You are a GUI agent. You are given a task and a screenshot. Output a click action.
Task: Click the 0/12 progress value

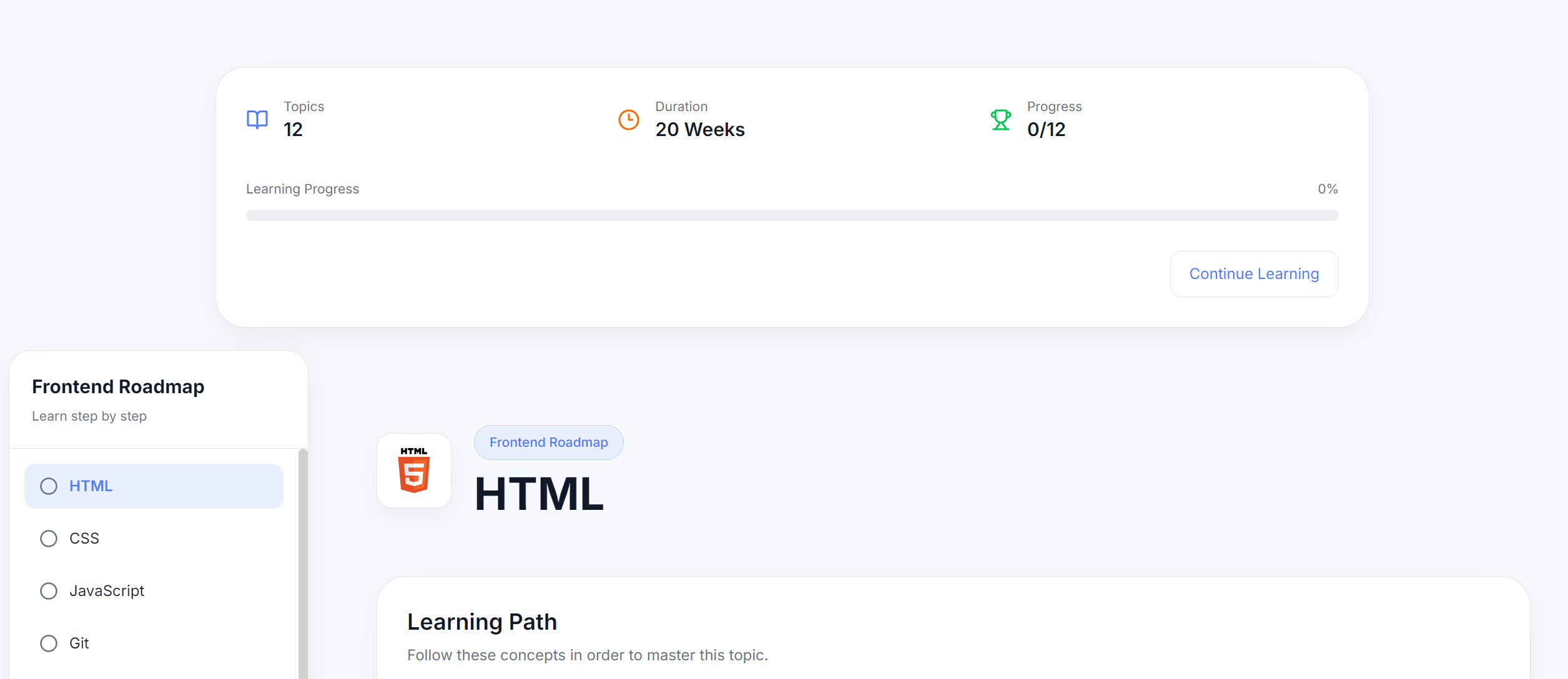point(1046,129)
